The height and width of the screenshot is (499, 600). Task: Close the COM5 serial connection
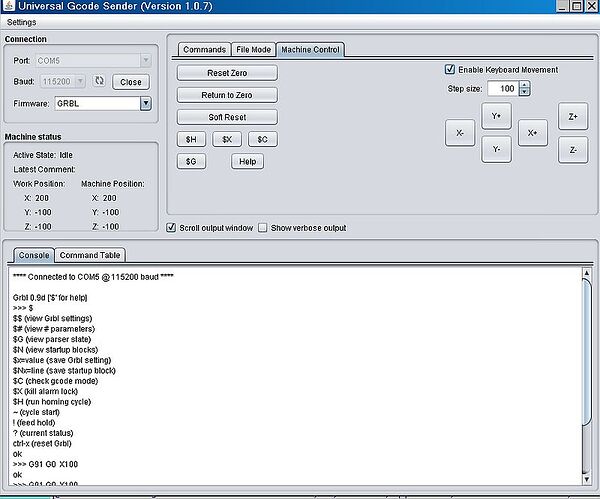(x=131, y=82)
